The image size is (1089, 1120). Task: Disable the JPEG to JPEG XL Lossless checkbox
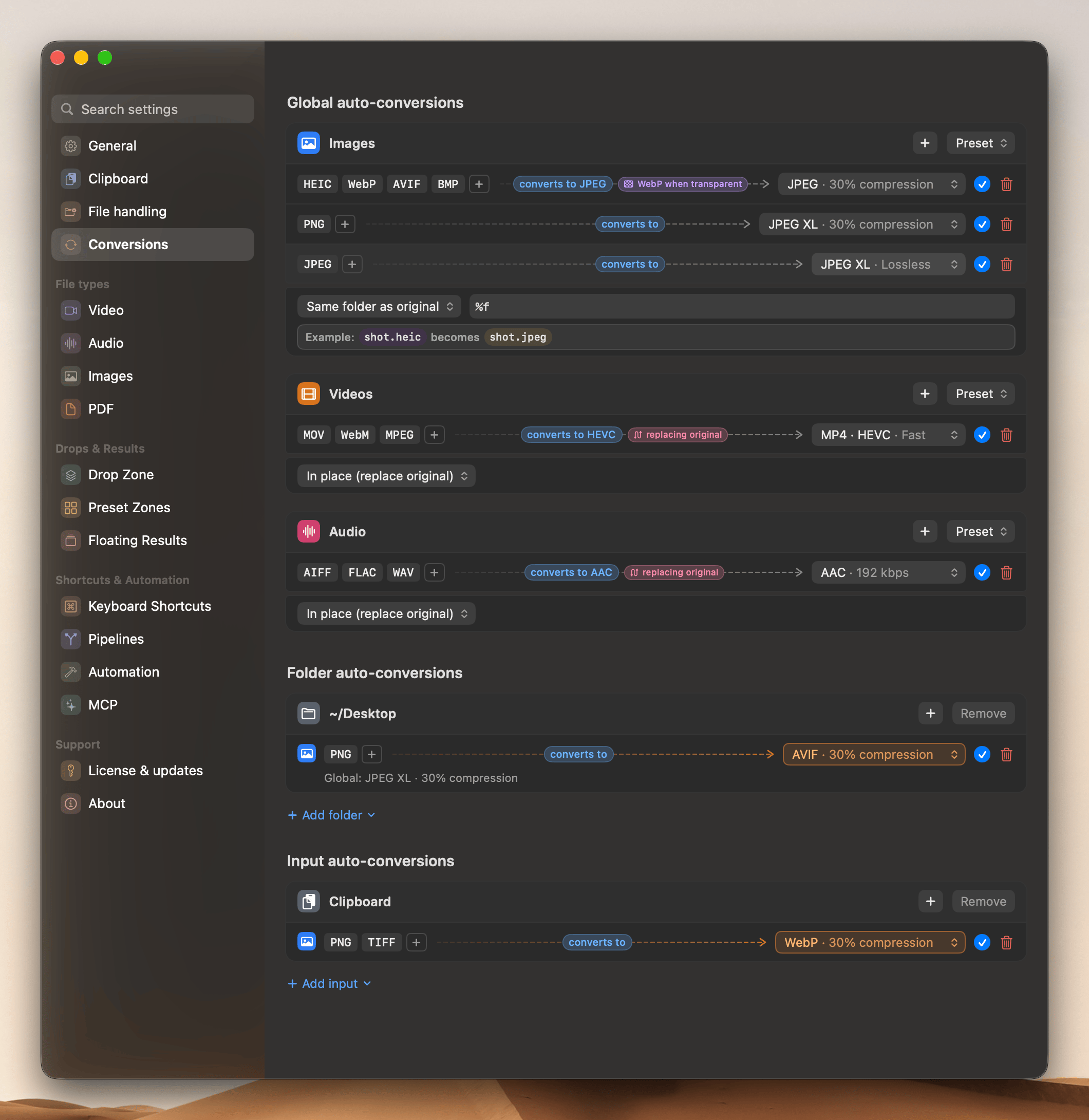982,264
